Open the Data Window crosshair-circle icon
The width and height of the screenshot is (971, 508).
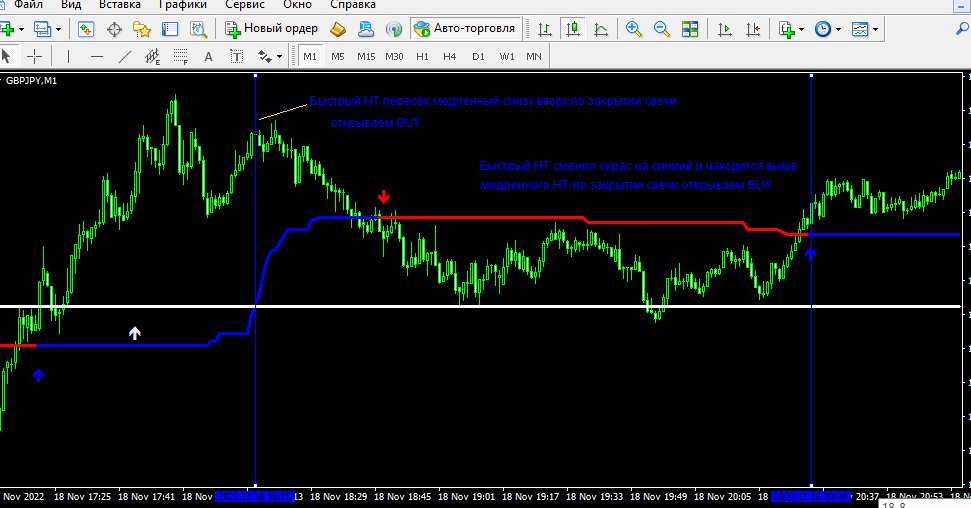pos(115,29)
